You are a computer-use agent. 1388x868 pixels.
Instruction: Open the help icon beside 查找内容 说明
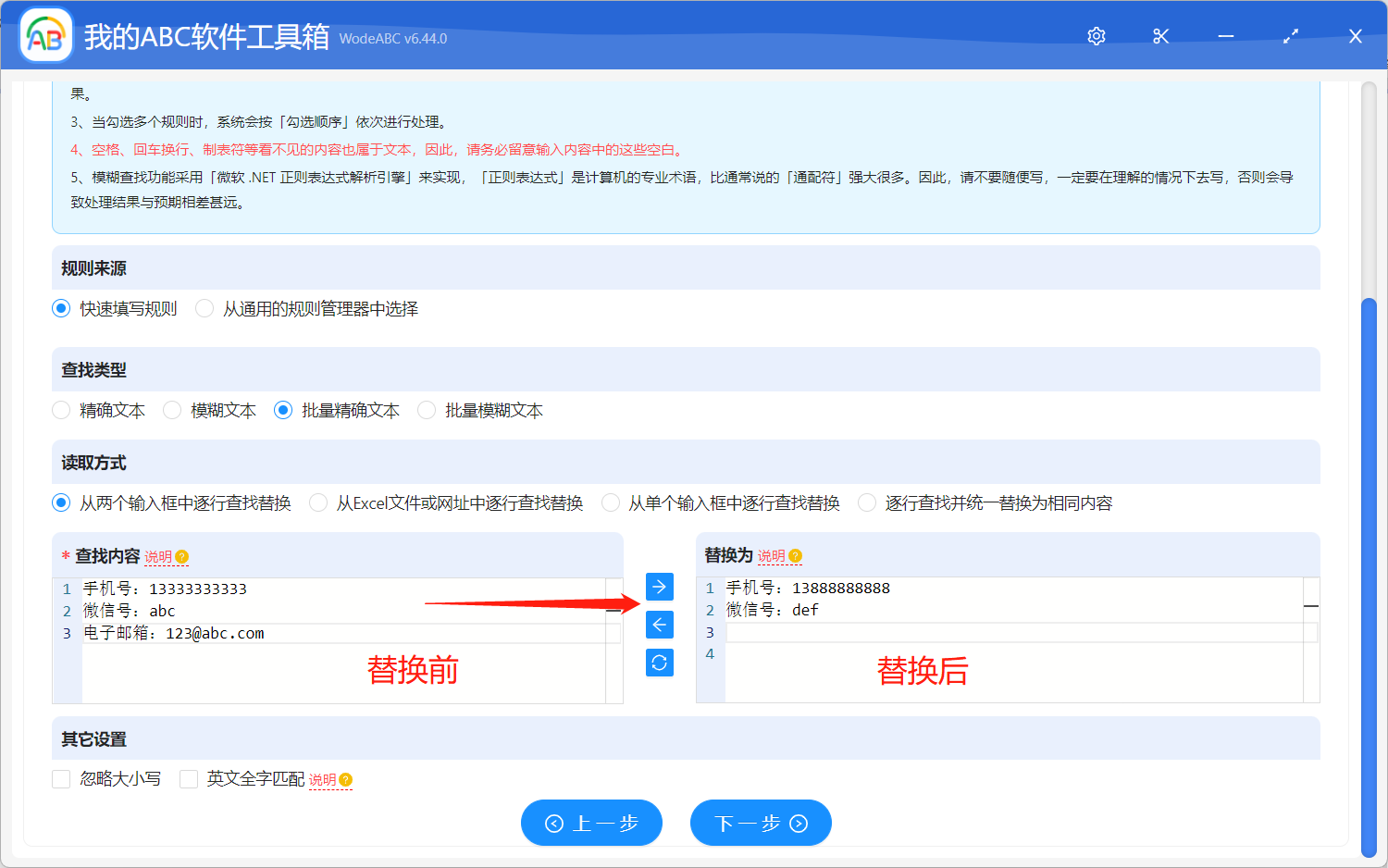(181, 555)
